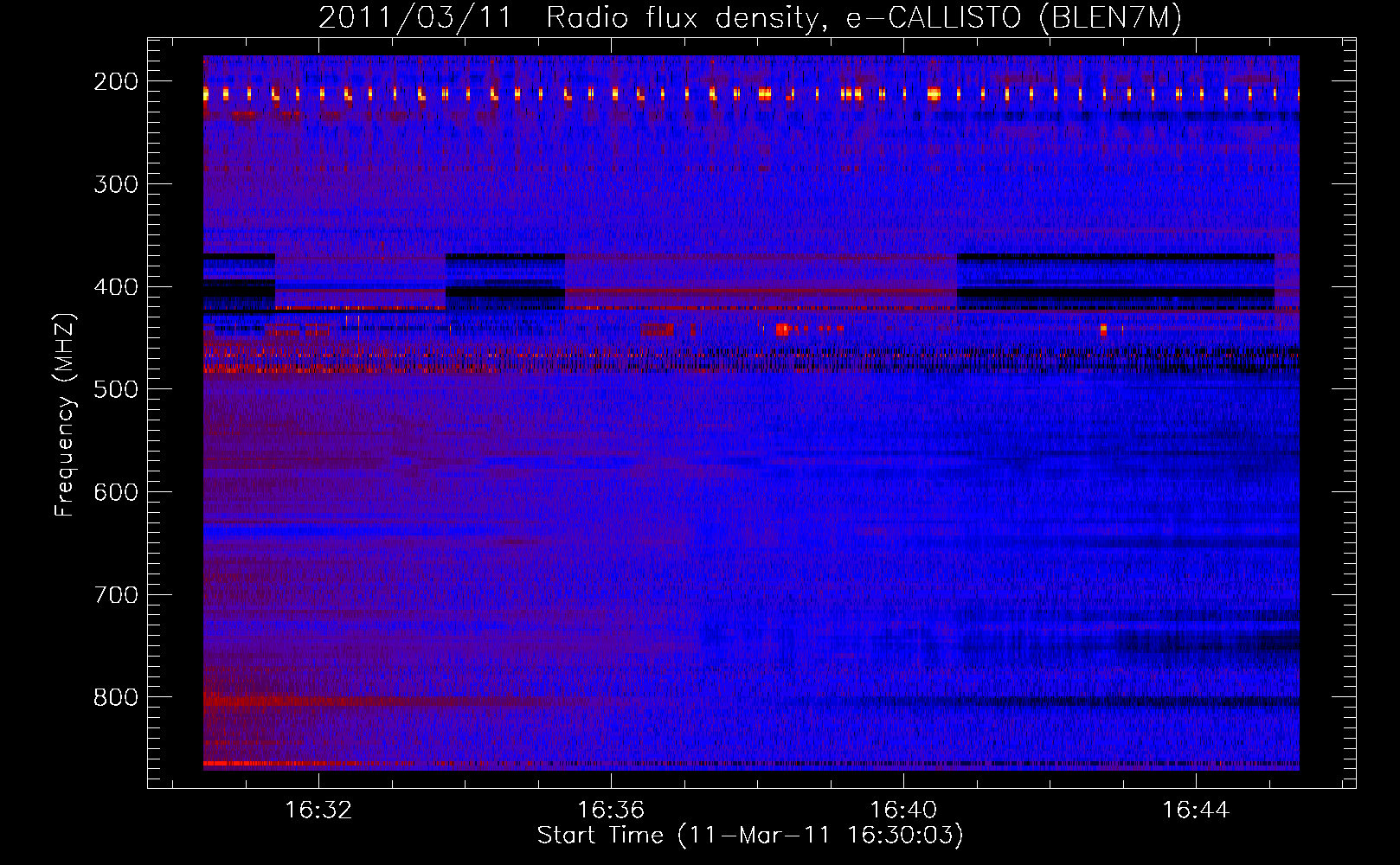Click the 600 frequency tick label
Screen dimensions: 1400x865
[116, 492]
